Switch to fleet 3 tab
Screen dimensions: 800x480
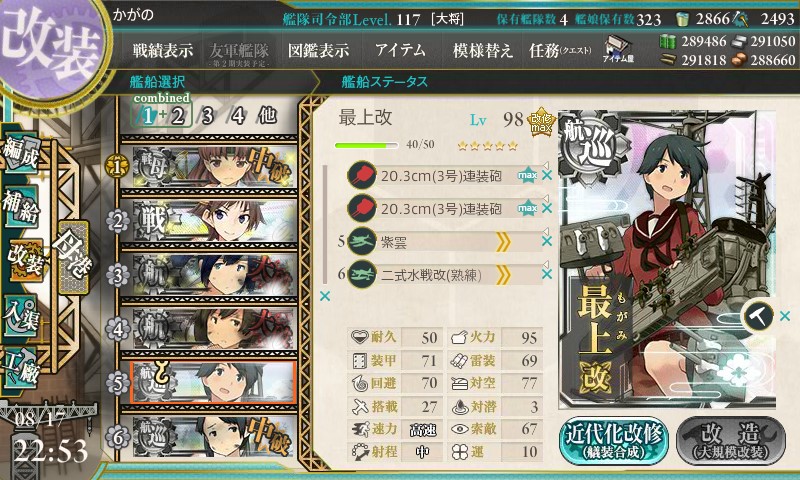pyautogui.click(x=207, y=116)
